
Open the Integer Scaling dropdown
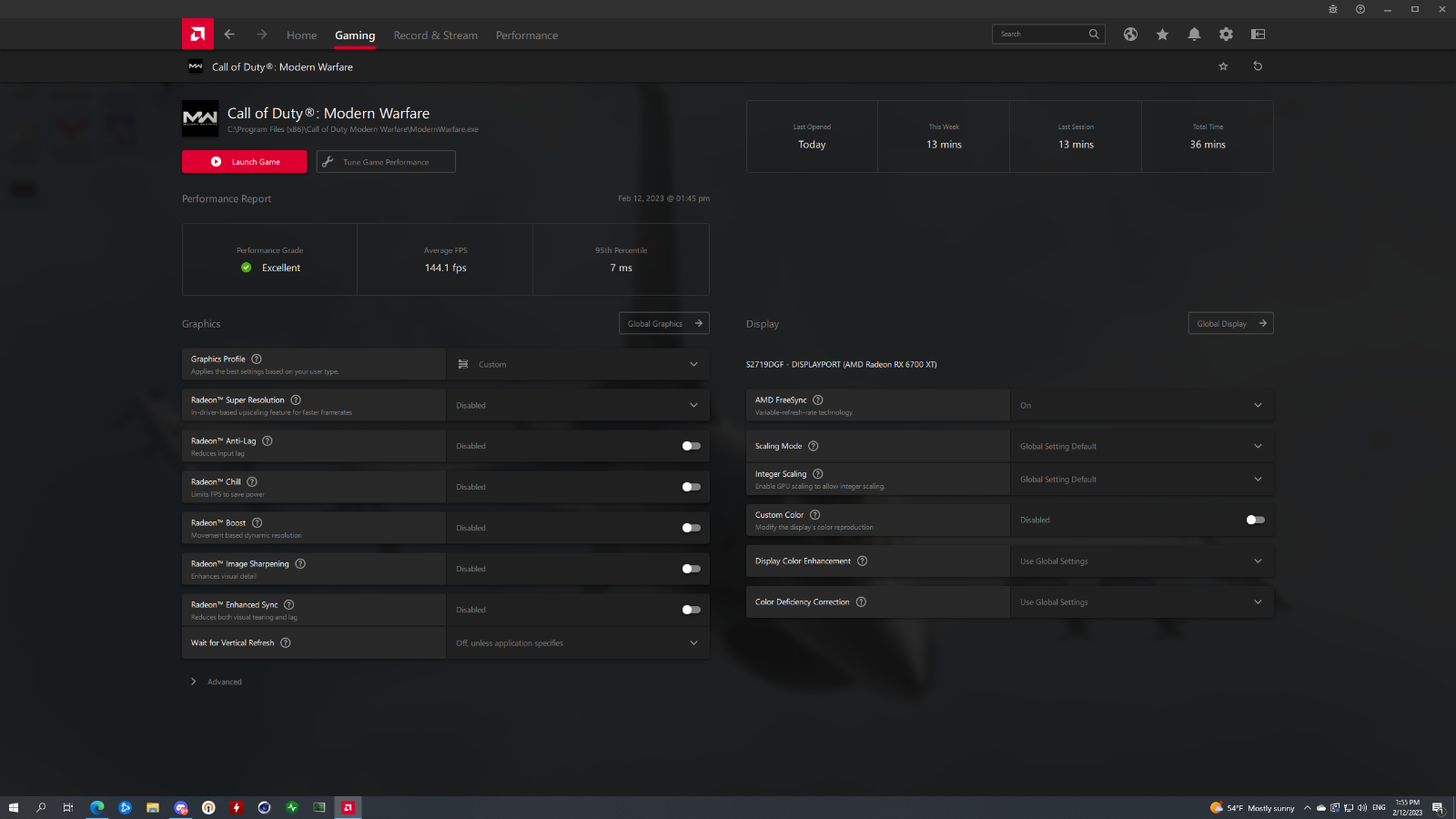[1142, 479]
